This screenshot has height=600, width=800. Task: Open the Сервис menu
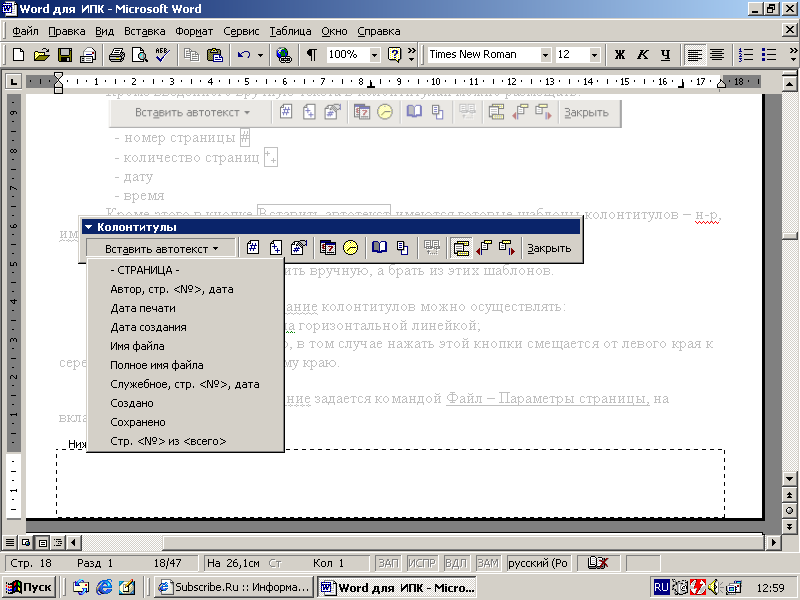(241, 31)
